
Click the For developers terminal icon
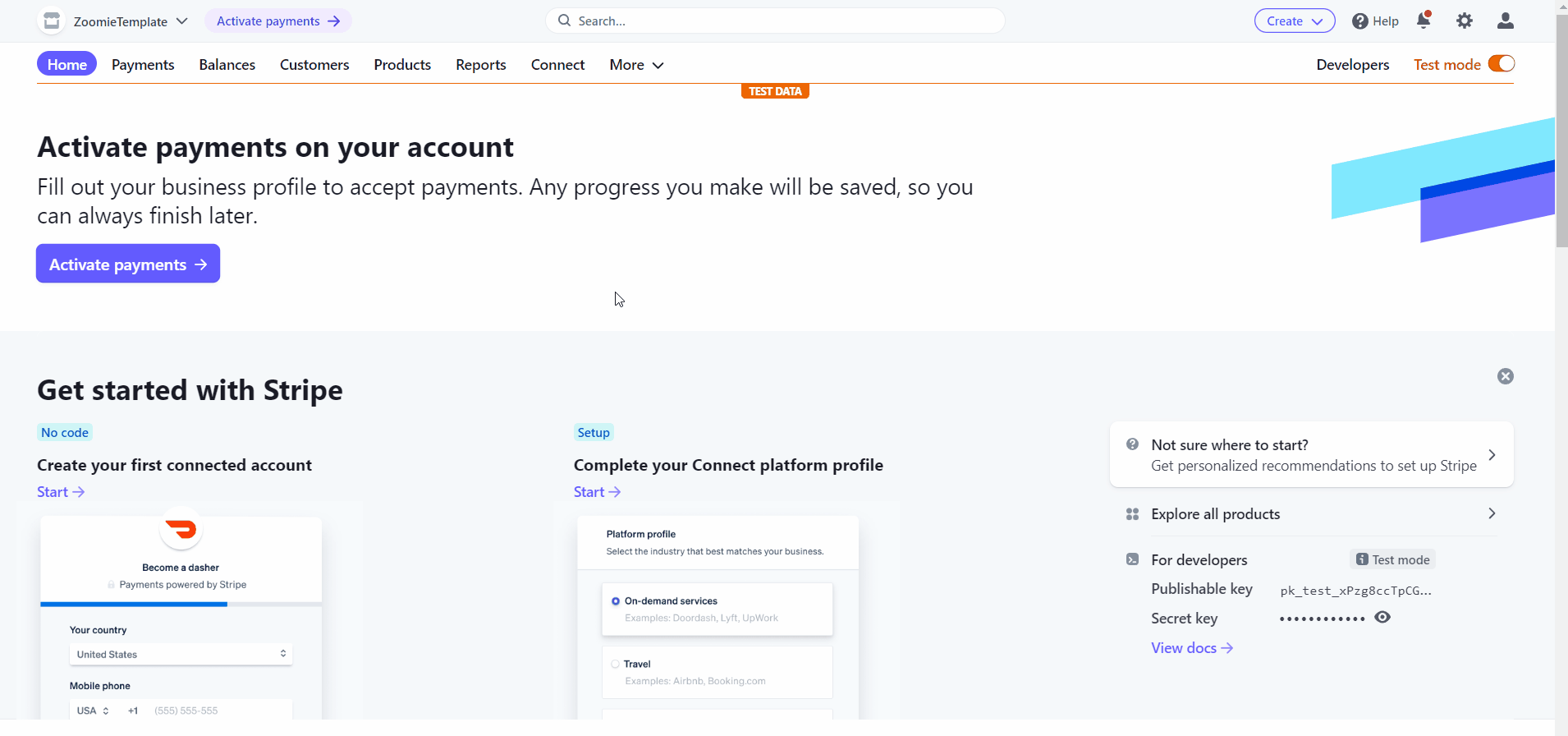click(x=1132, y=560)
